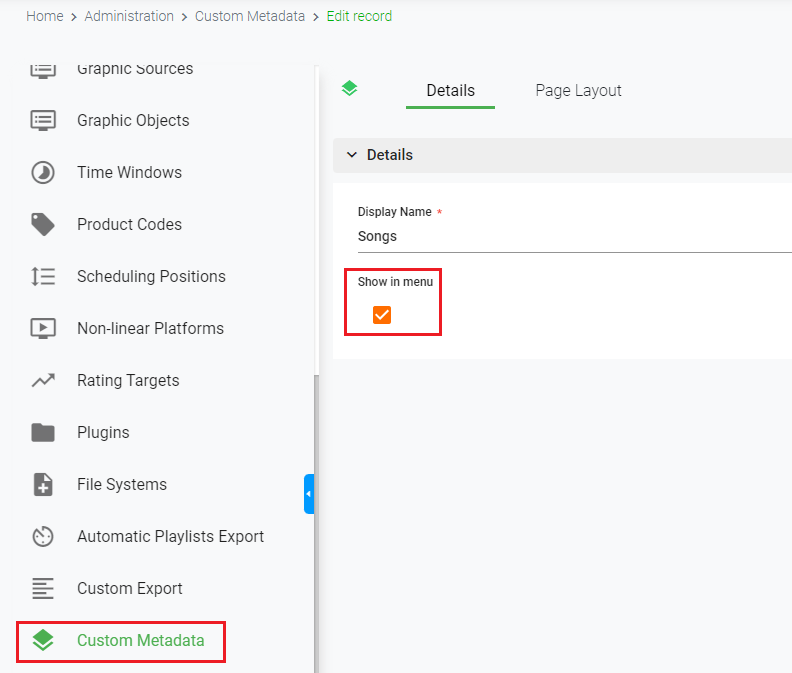Open the Plugins folder icon

click(x=43, y=432)
